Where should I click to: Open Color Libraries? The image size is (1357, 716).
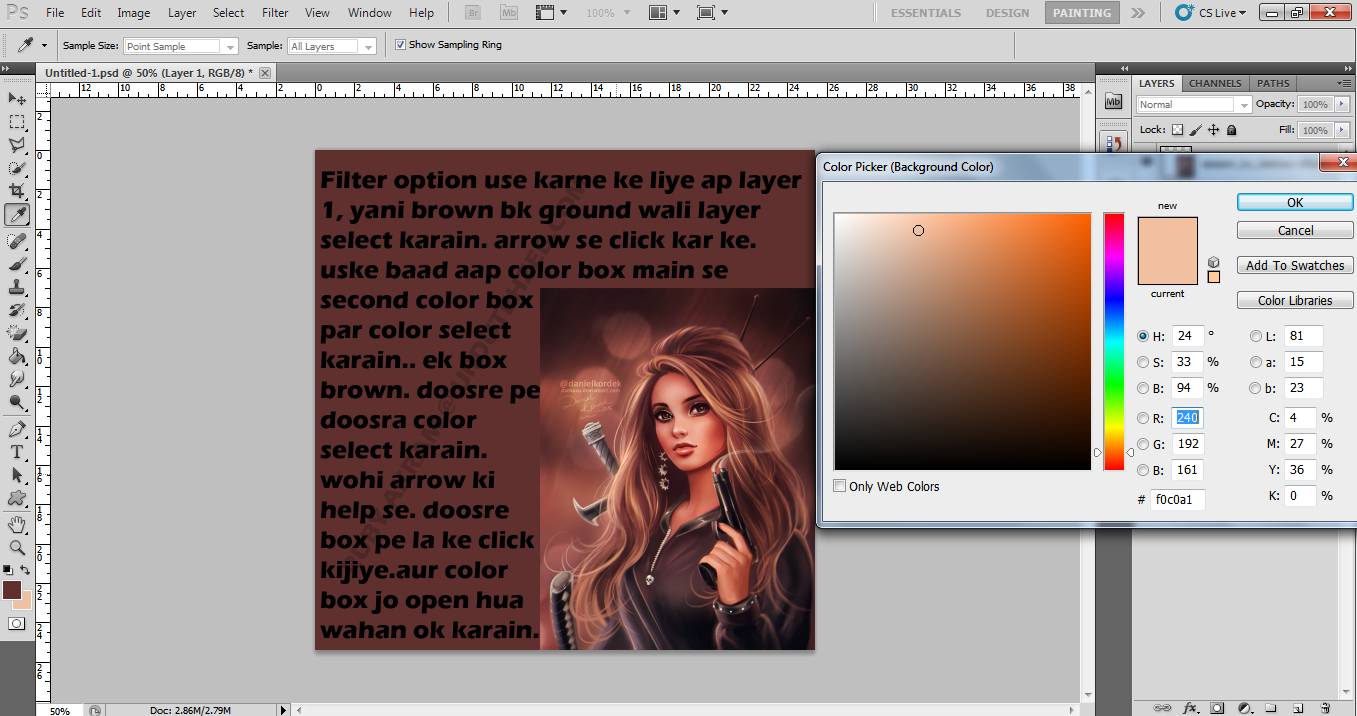pyautogui.click(x=1295, y=300)
